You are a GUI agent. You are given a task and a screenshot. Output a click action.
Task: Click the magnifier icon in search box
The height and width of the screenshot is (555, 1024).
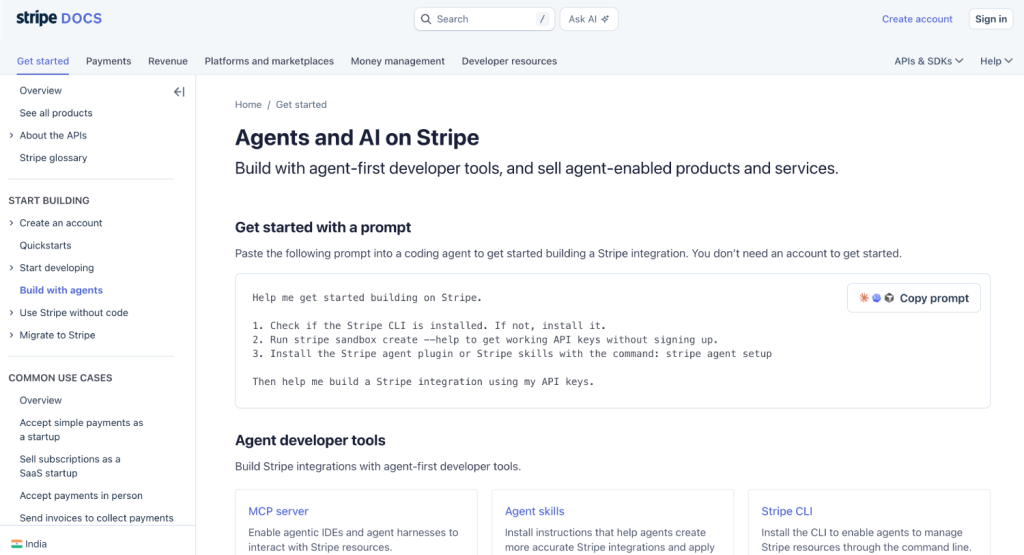426,19
